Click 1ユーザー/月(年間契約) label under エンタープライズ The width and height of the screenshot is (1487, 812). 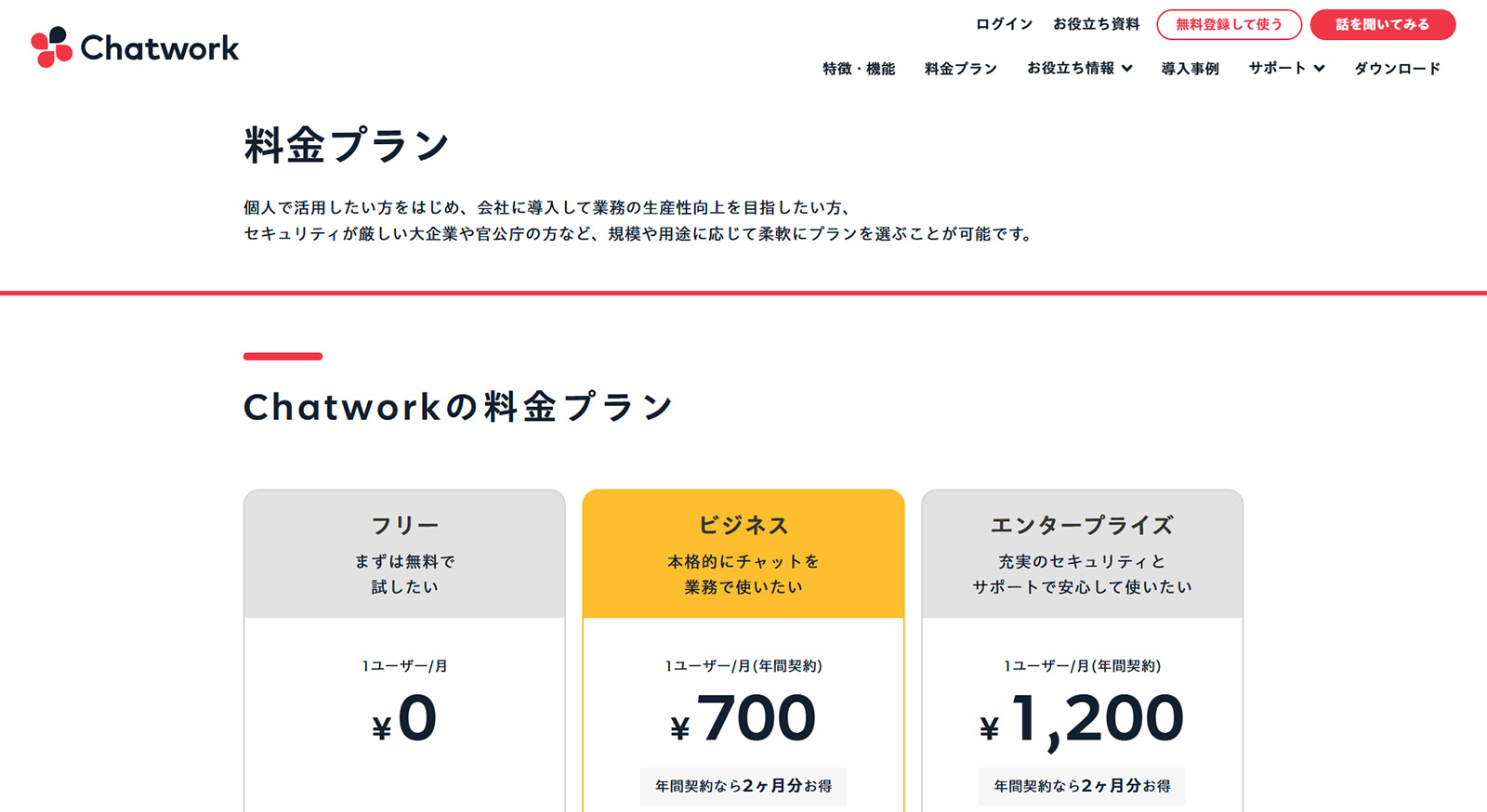point(1082,666)
